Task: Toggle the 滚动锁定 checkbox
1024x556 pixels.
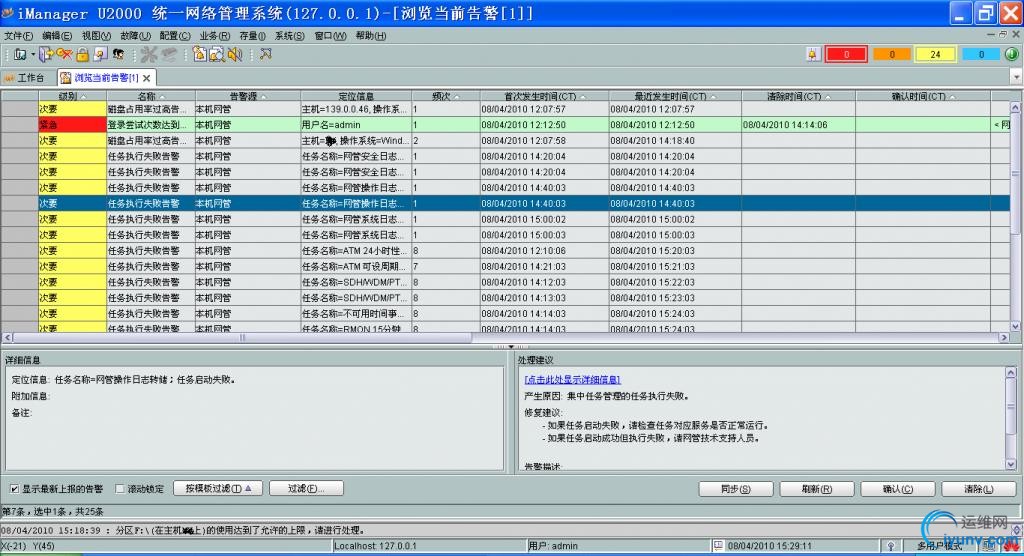Action: click(x=120, y=489)
